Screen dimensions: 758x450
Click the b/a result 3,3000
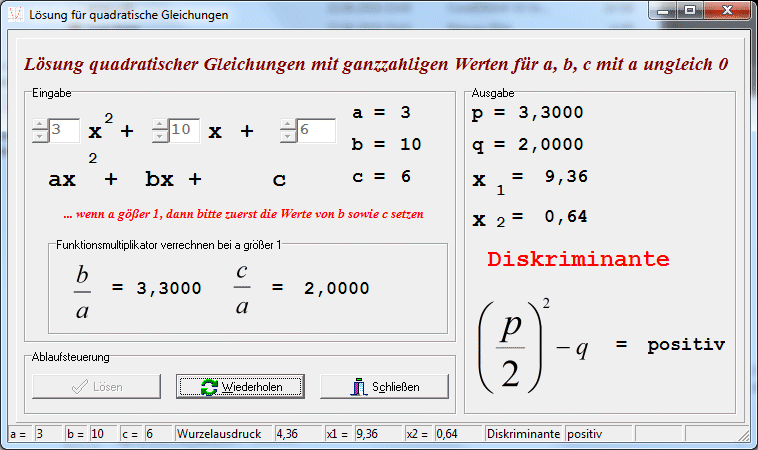point(169,288)
